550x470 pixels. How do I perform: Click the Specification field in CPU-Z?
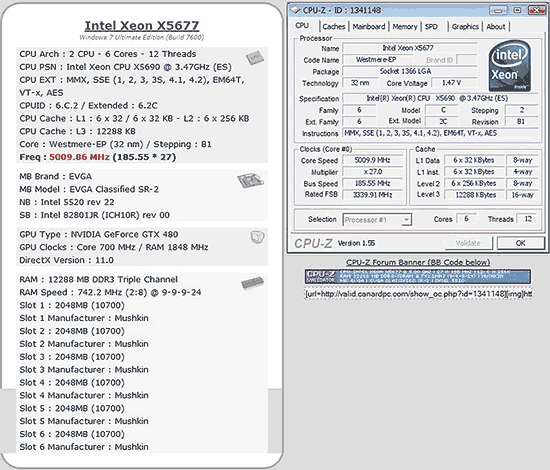[x=440, y=98]
